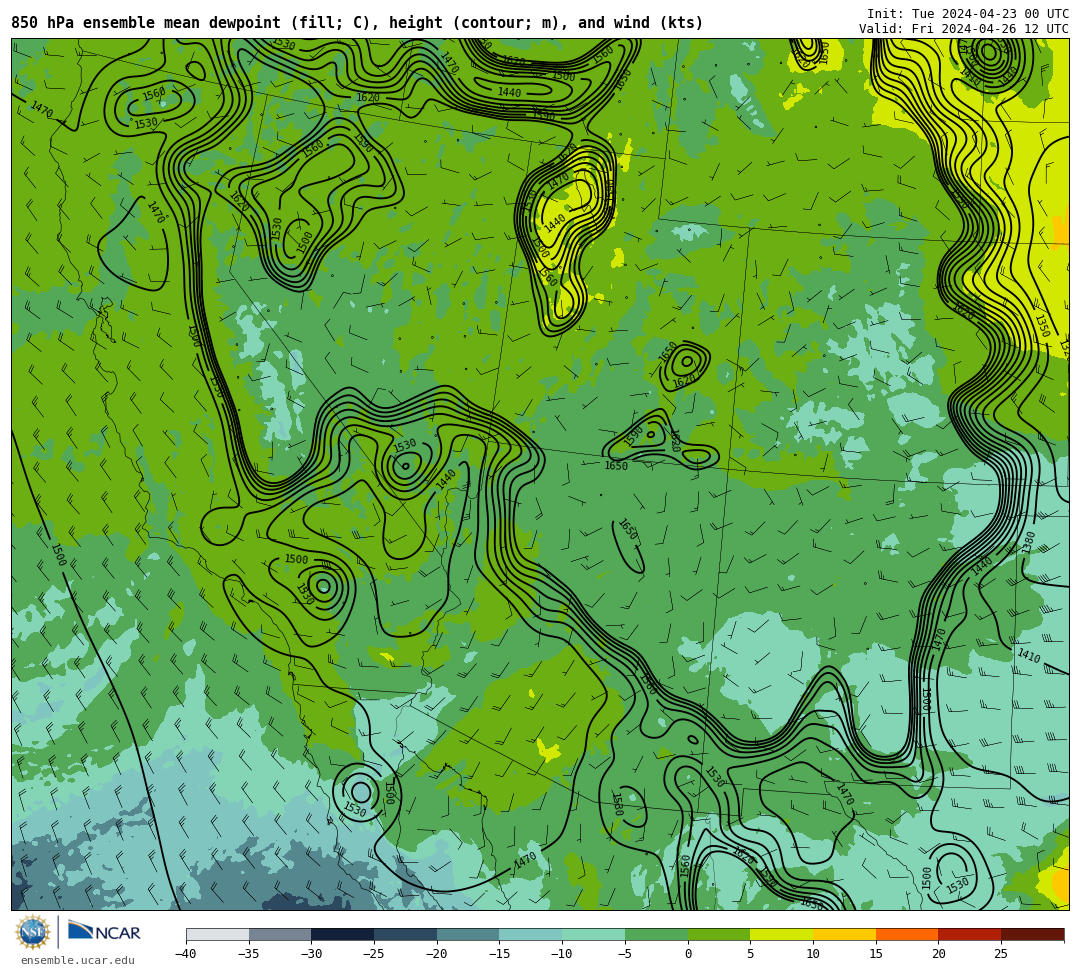Click the NSF logo emblem

tap(33, 932)
